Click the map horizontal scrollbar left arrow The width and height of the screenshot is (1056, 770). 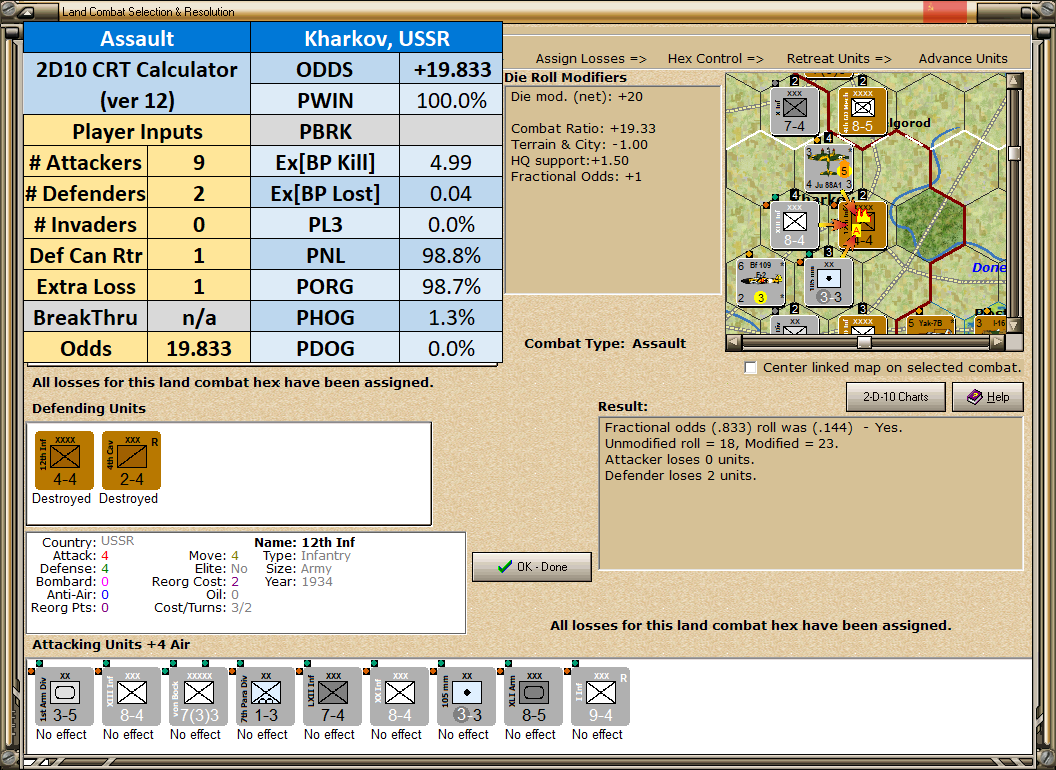click(x=734, y=342)
